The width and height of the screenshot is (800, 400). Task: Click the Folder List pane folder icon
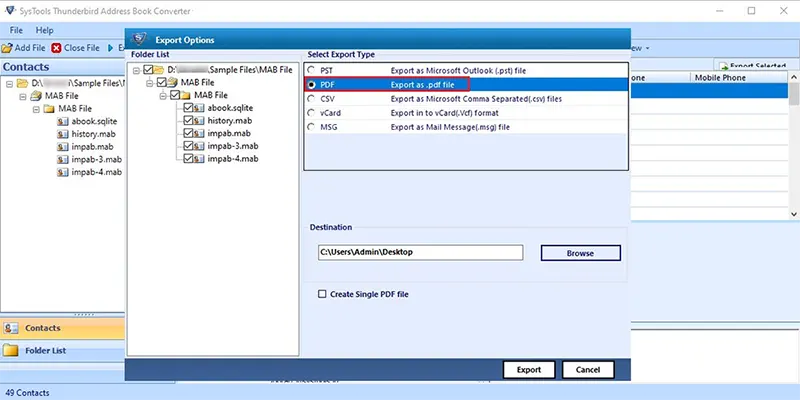(x=11, y=351)
